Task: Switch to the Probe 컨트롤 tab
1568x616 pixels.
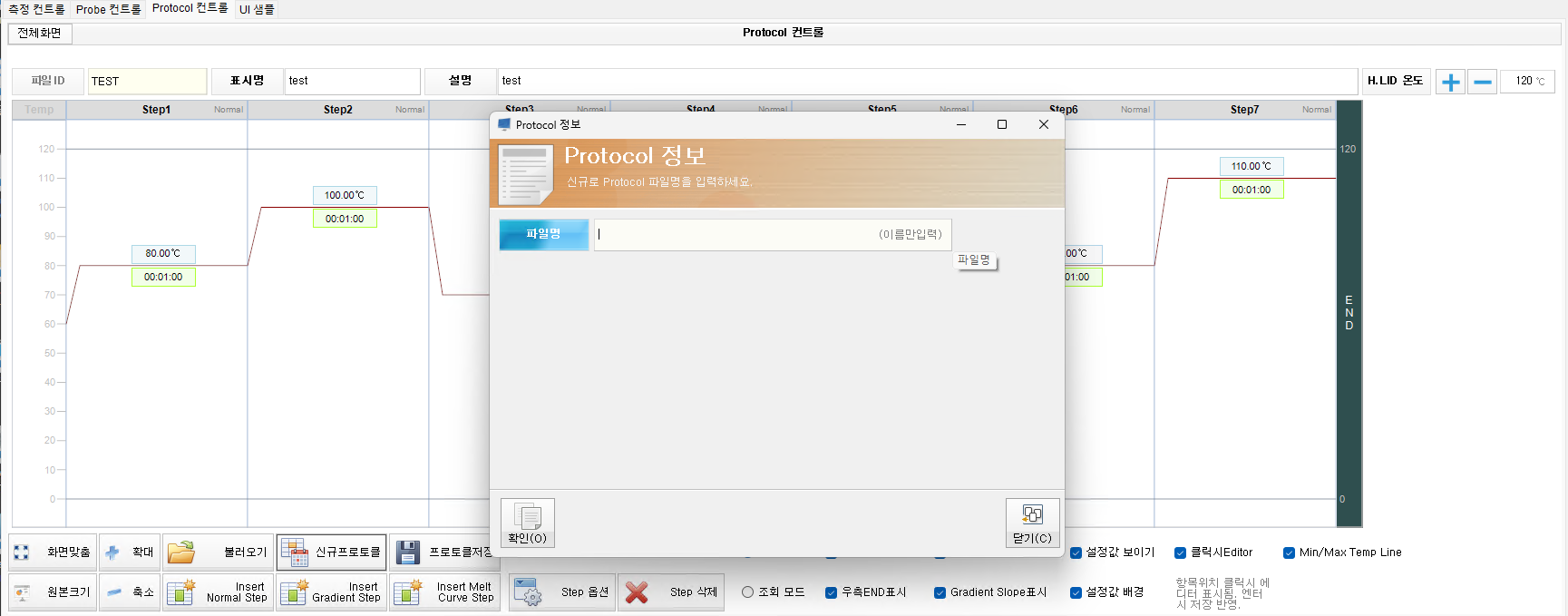Action: coord(108,9)
